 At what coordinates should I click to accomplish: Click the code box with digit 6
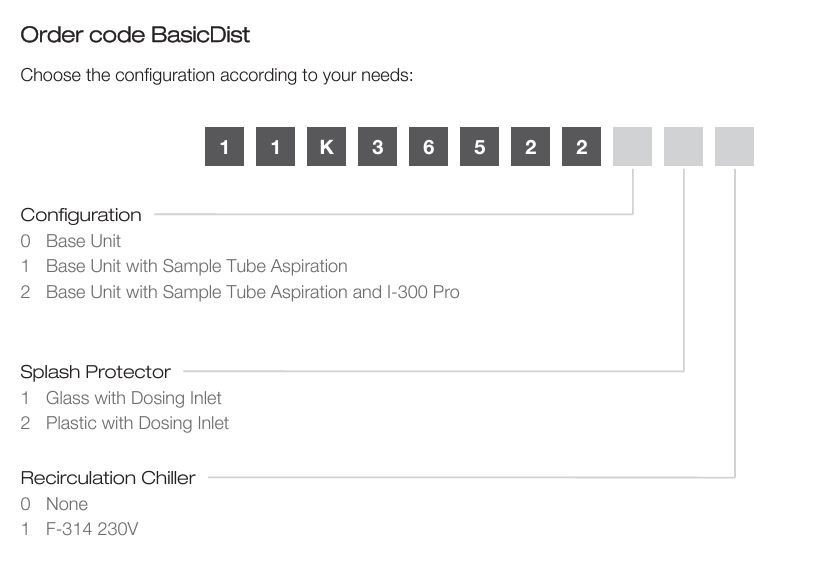[x=428, y=146]
